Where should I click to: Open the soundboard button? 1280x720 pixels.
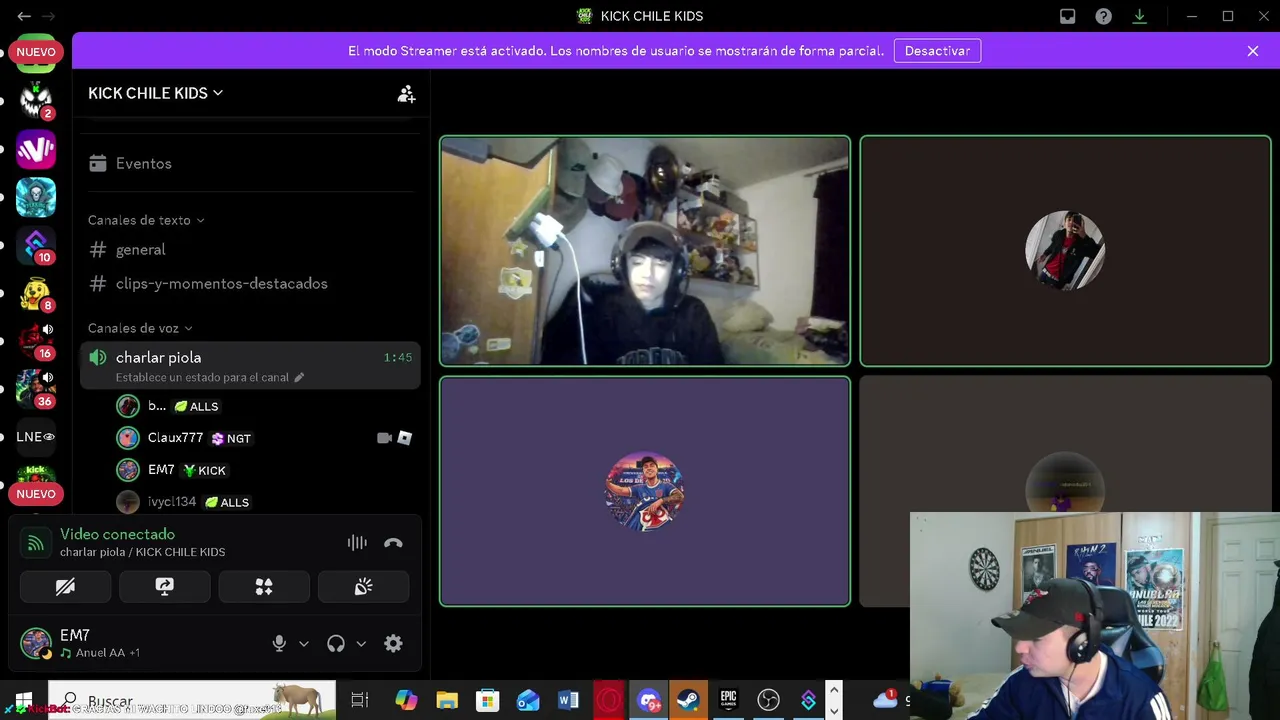(363, 587)
